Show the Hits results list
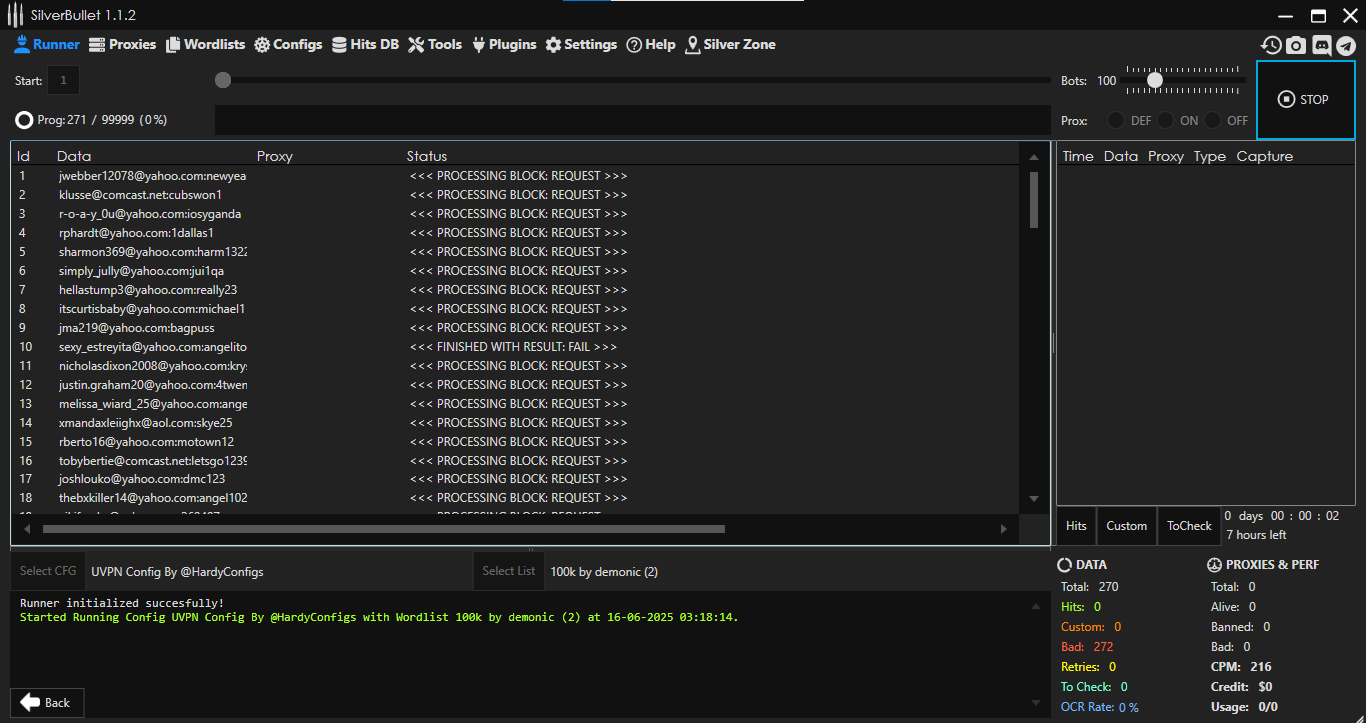 1076,526
